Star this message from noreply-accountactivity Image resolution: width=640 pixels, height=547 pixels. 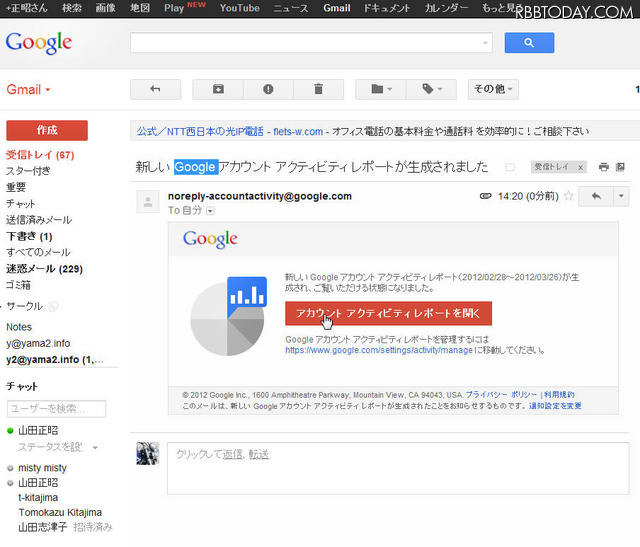click(x=568, y=196)
